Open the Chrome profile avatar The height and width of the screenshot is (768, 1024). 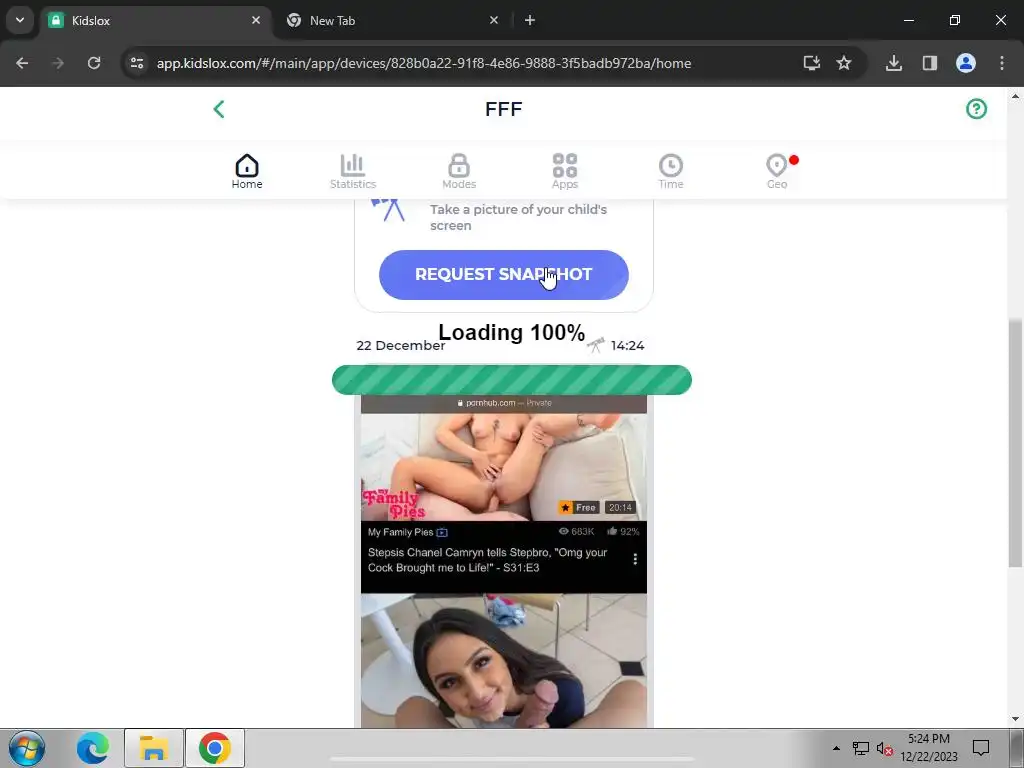click(x=966, y=63)
